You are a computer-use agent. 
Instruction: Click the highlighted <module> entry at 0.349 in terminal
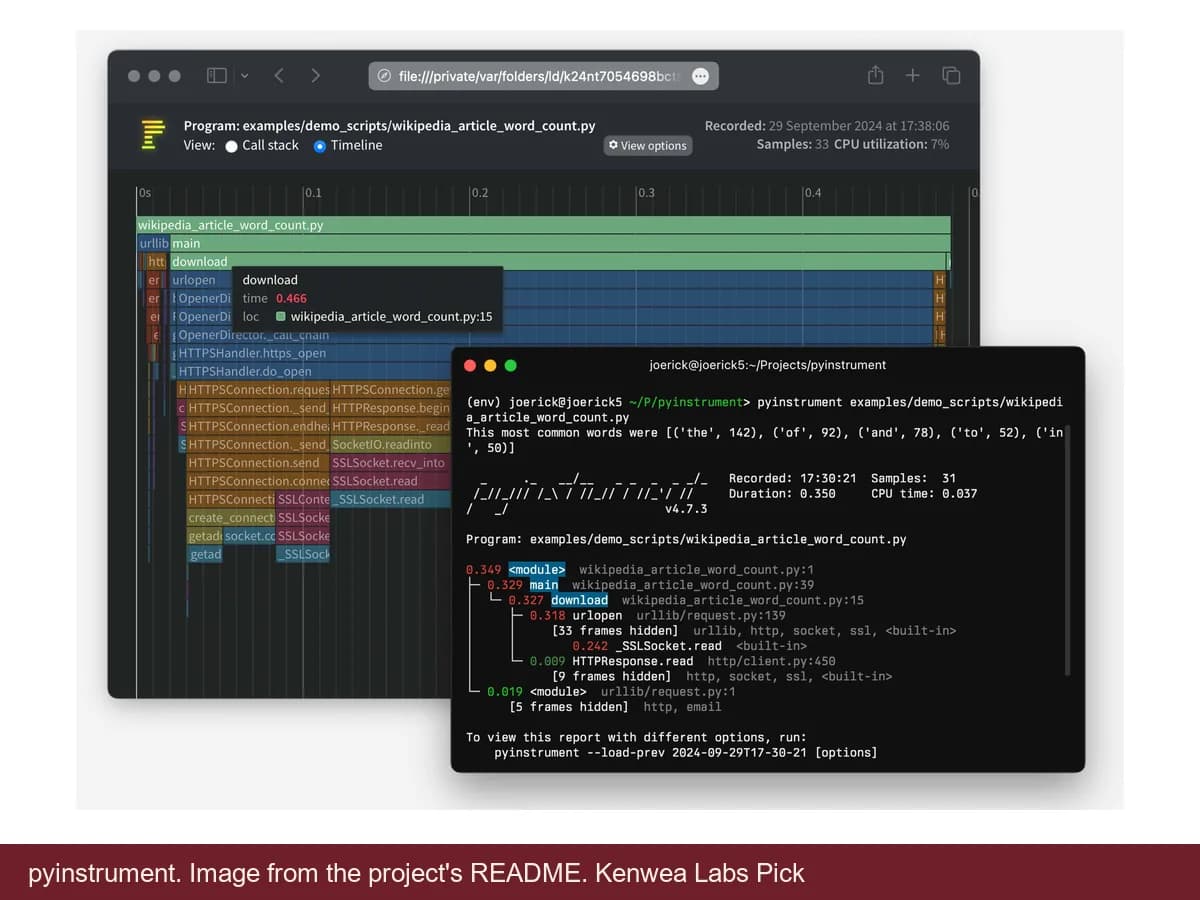click(x=536, y=570)
